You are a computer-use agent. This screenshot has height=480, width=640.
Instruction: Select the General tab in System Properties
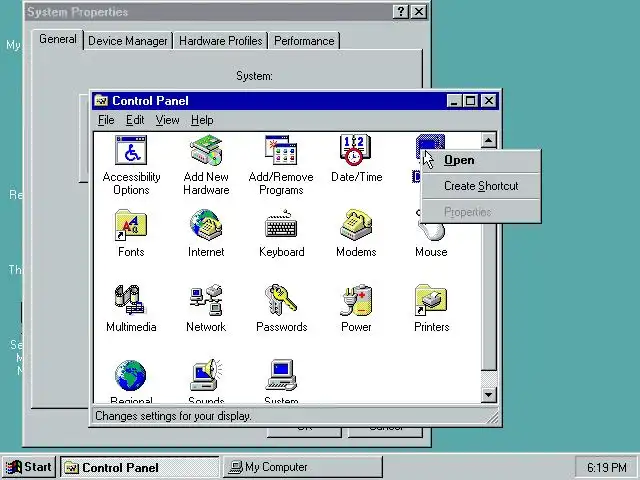(x=58, y=39)
